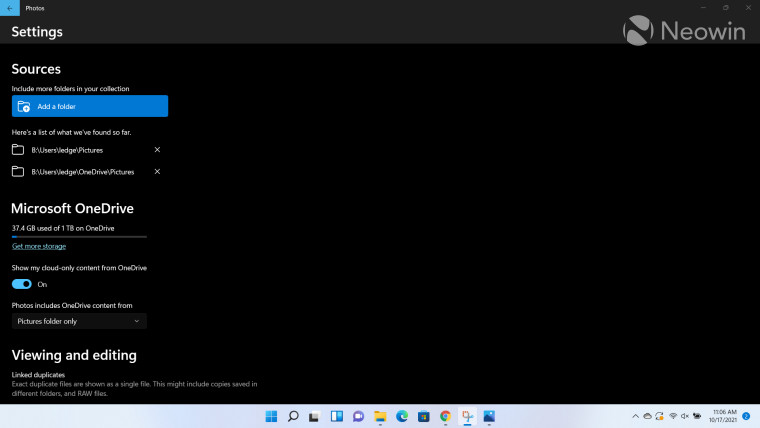Toggle Show my cloud-only content from OneDrive
The height and width of the screenshot is (428, 760).
pyautogui.click(x=21, y=284)
